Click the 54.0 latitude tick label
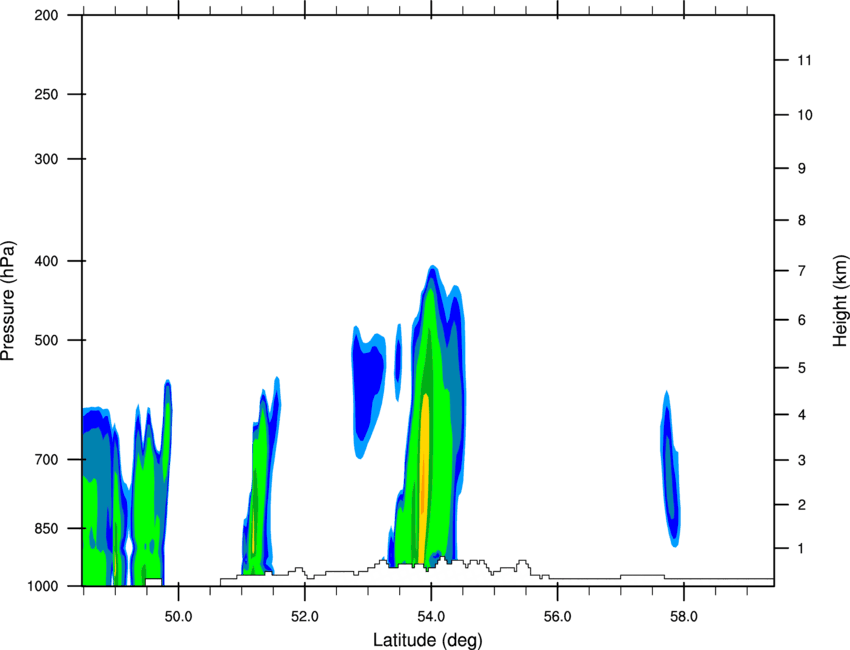Image resolution: width=850 pixels, height=650 pixels. (x=431, y=617)
